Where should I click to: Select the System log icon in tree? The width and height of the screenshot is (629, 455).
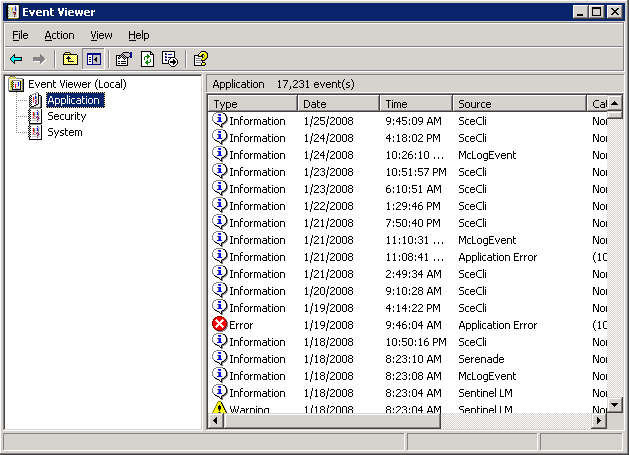[35, 132]
